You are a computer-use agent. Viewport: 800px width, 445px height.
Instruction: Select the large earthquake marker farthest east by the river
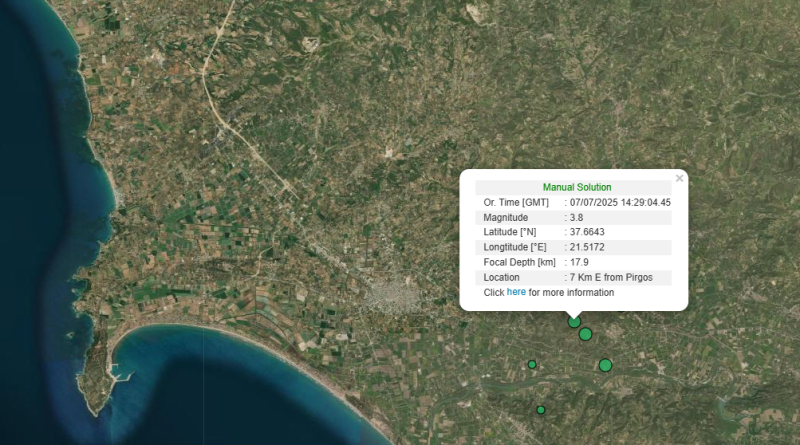(605, 365)
